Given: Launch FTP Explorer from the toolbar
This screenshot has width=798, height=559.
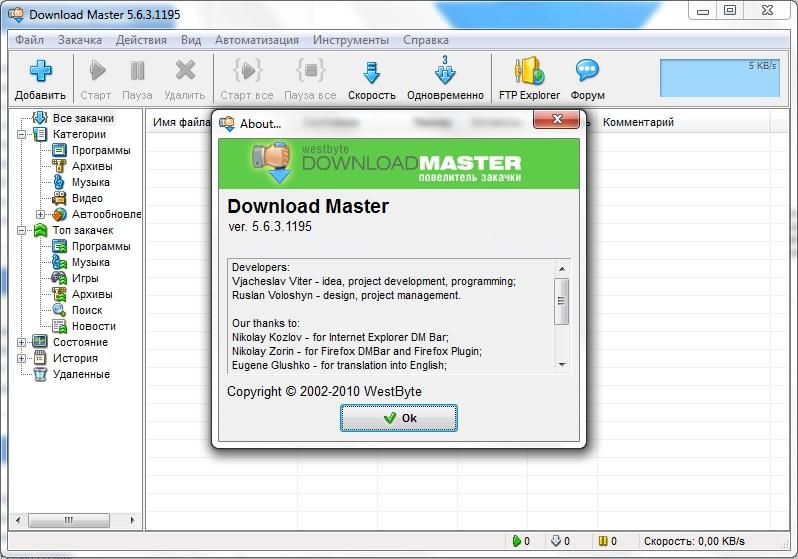Looking at the screenshot, I should tap(529, 71).
